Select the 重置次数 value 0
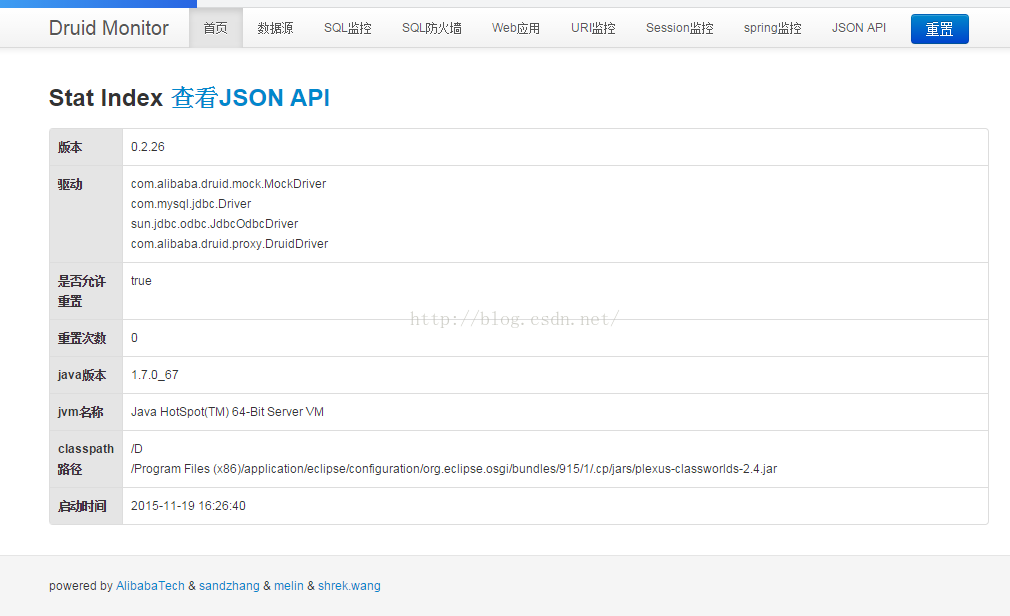The height and width of the screenshot is (616, 1010). (134, 338)
